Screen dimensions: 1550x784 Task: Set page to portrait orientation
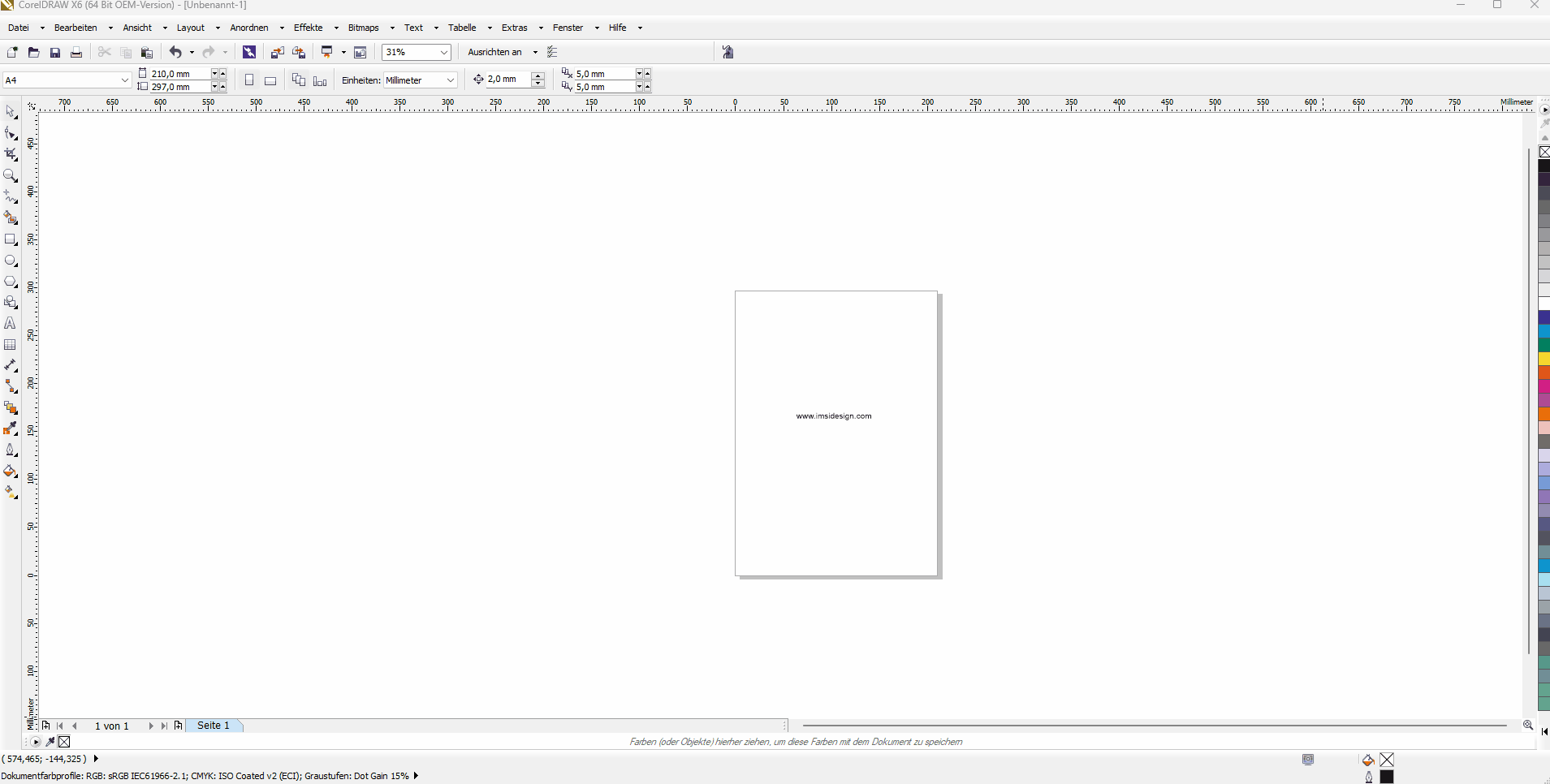point(249,80)
